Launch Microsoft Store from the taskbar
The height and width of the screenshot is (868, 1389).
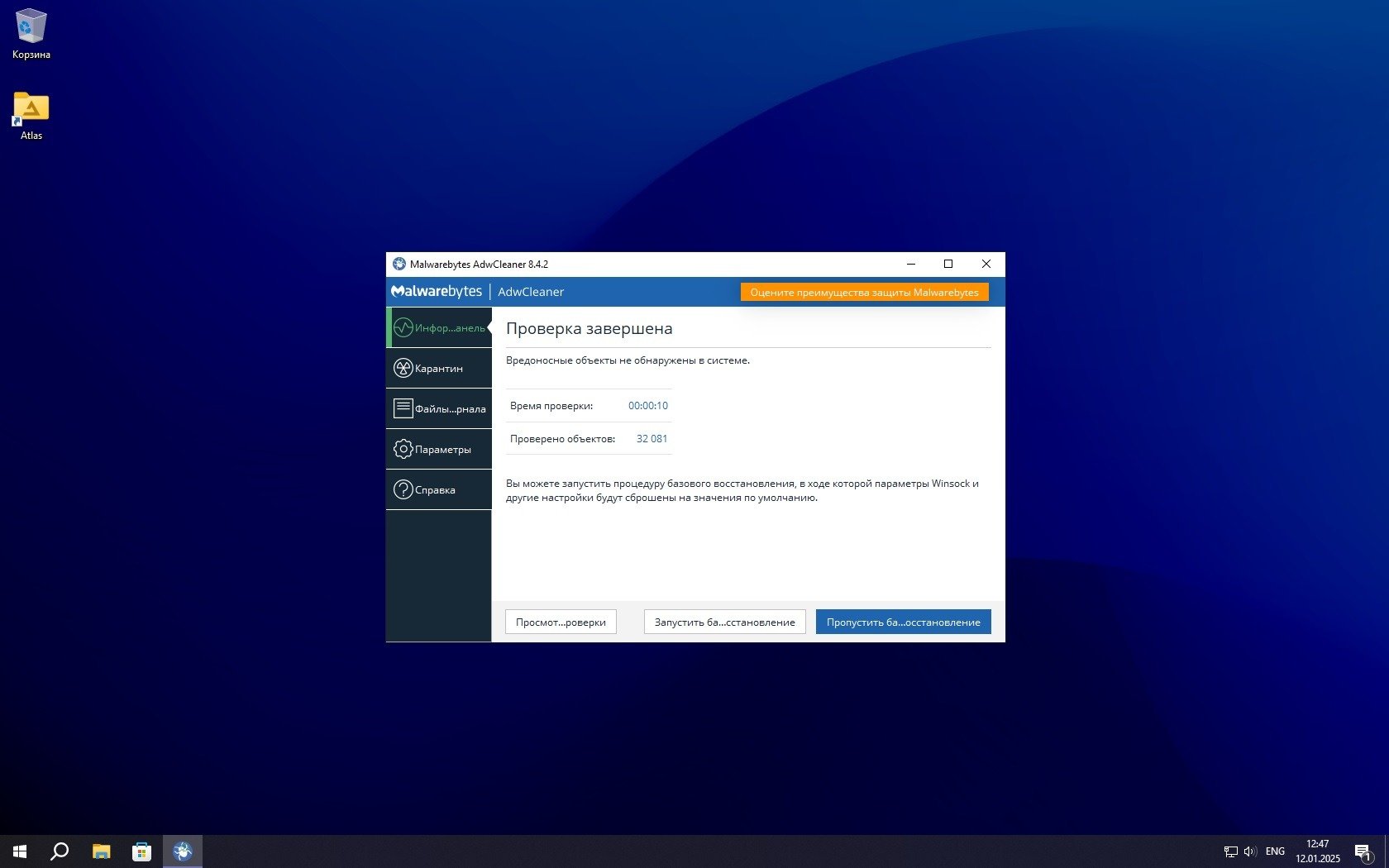point(141,851)
